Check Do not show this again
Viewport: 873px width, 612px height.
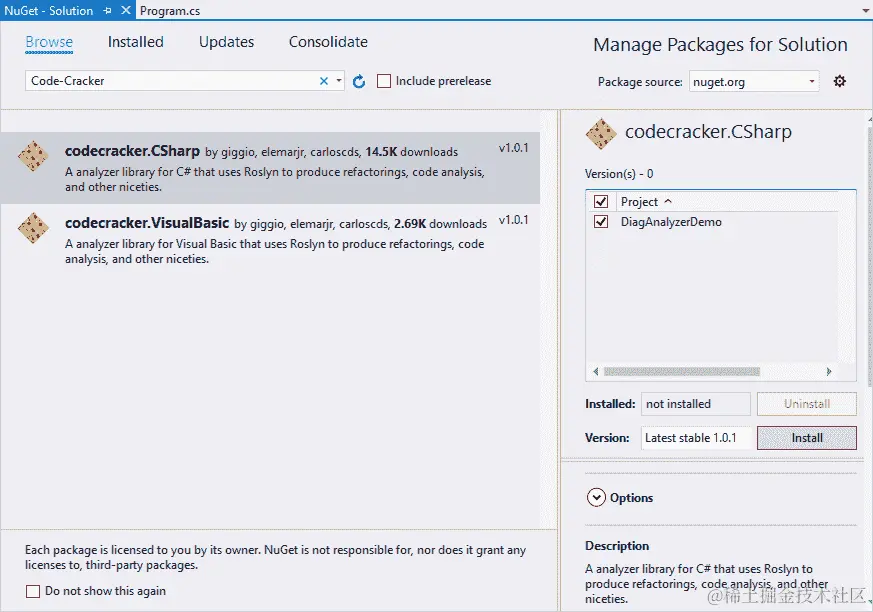click(x=33, y=591)
